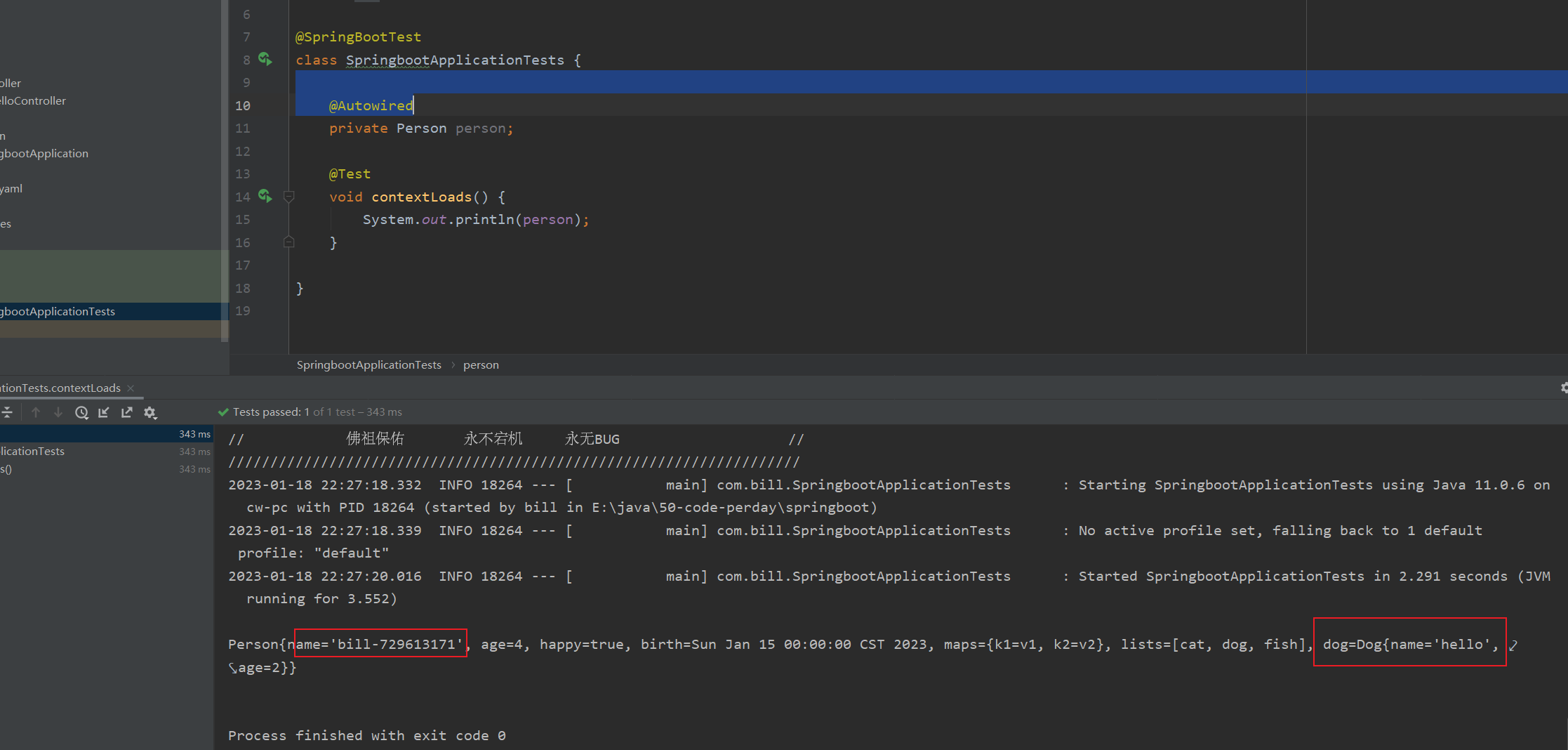Open test history clock dropdown

click(x=82, y=412)
